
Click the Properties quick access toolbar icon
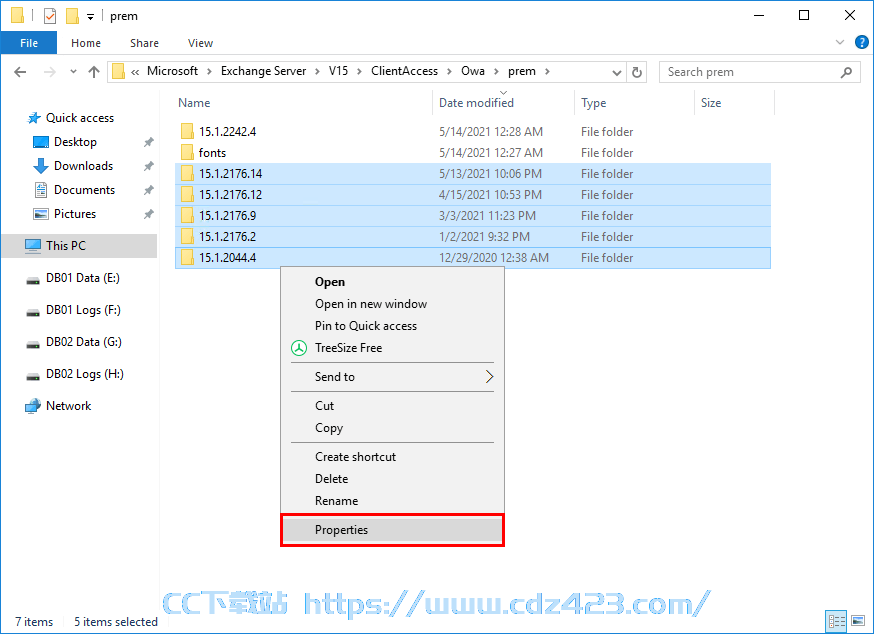point(50,16)
